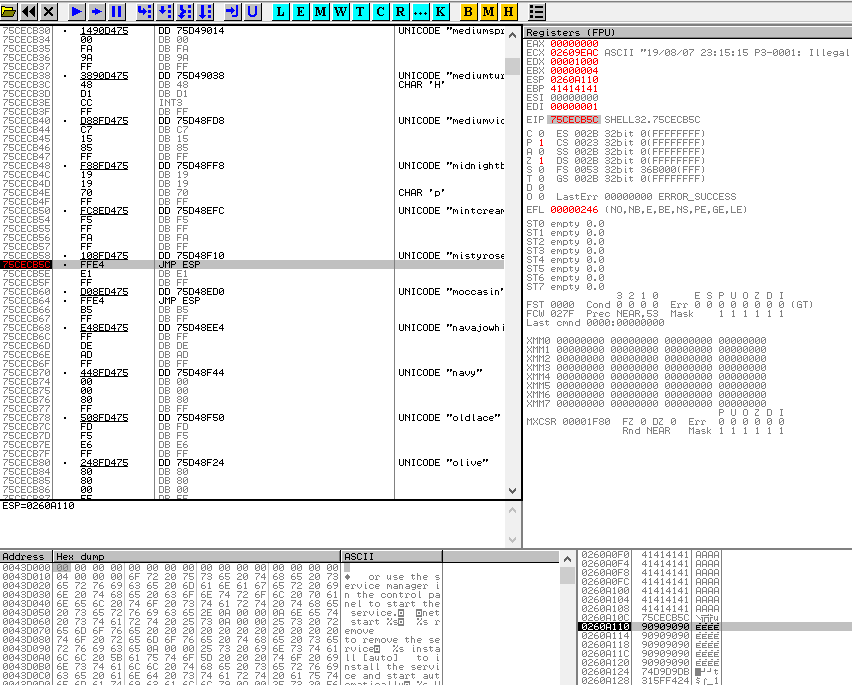This screenshot has width=852, height=685.
Task: Open options via the list icon
Action: tap(537, 11)
